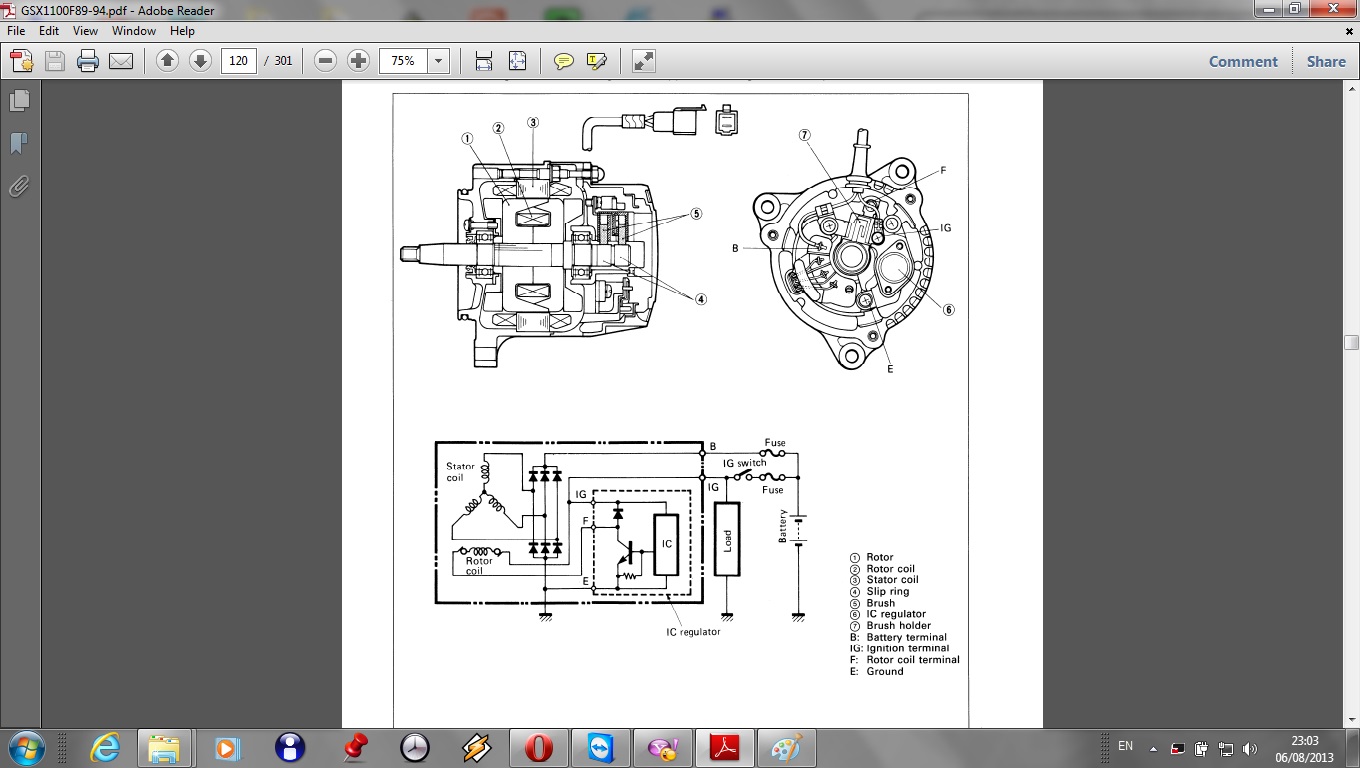Screen dimensions: 1360x768
Task: Open the View menu
Action: click(85, 31)
